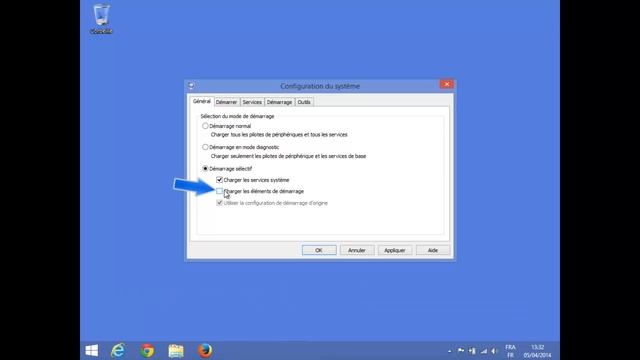
Task: Confirm with the OK button
Action: [x=319, y=250]
